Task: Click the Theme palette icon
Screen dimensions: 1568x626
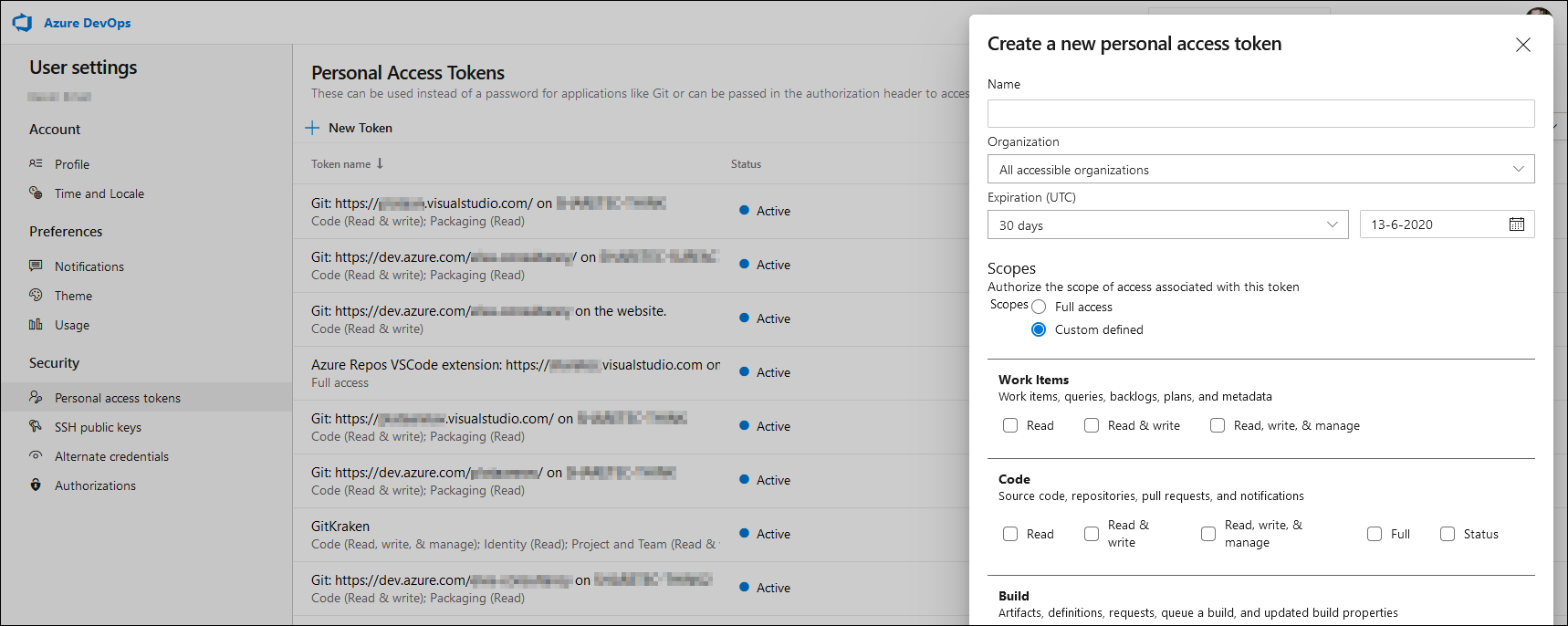Action: coord(36,296)
